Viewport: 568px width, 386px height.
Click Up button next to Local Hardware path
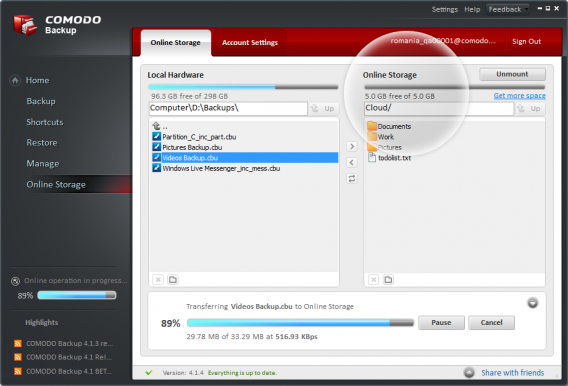[324, 108]
